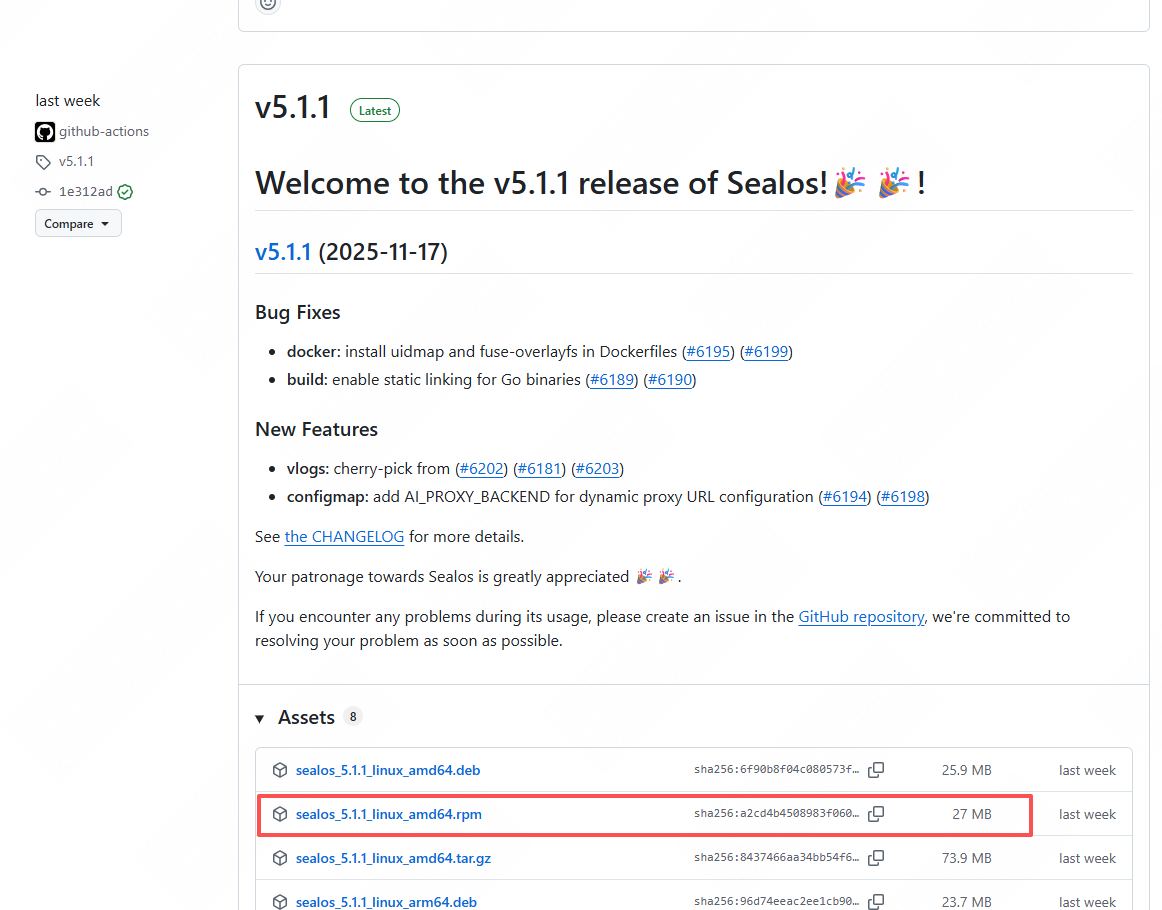This screenshot has width=1162, height=910.
Task: Copy sha256 hash for amd64.rpm asset
Action: click(x=876, y=814)
